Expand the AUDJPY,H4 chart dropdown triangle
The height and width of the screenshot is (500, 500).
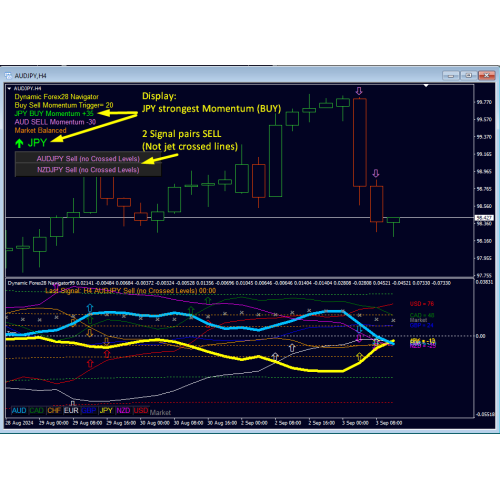(x=9, y=88)
